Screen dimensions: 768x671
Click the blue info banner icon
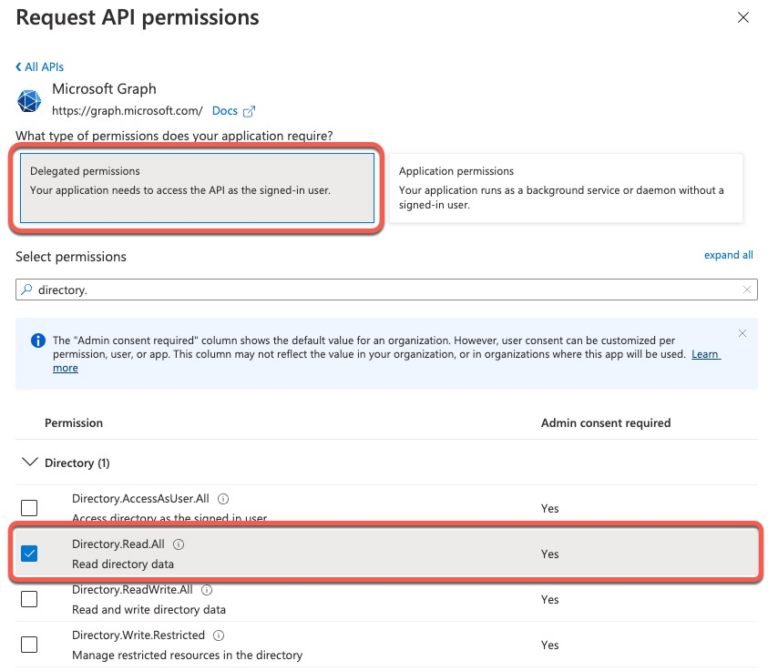(x=38, y=341)
